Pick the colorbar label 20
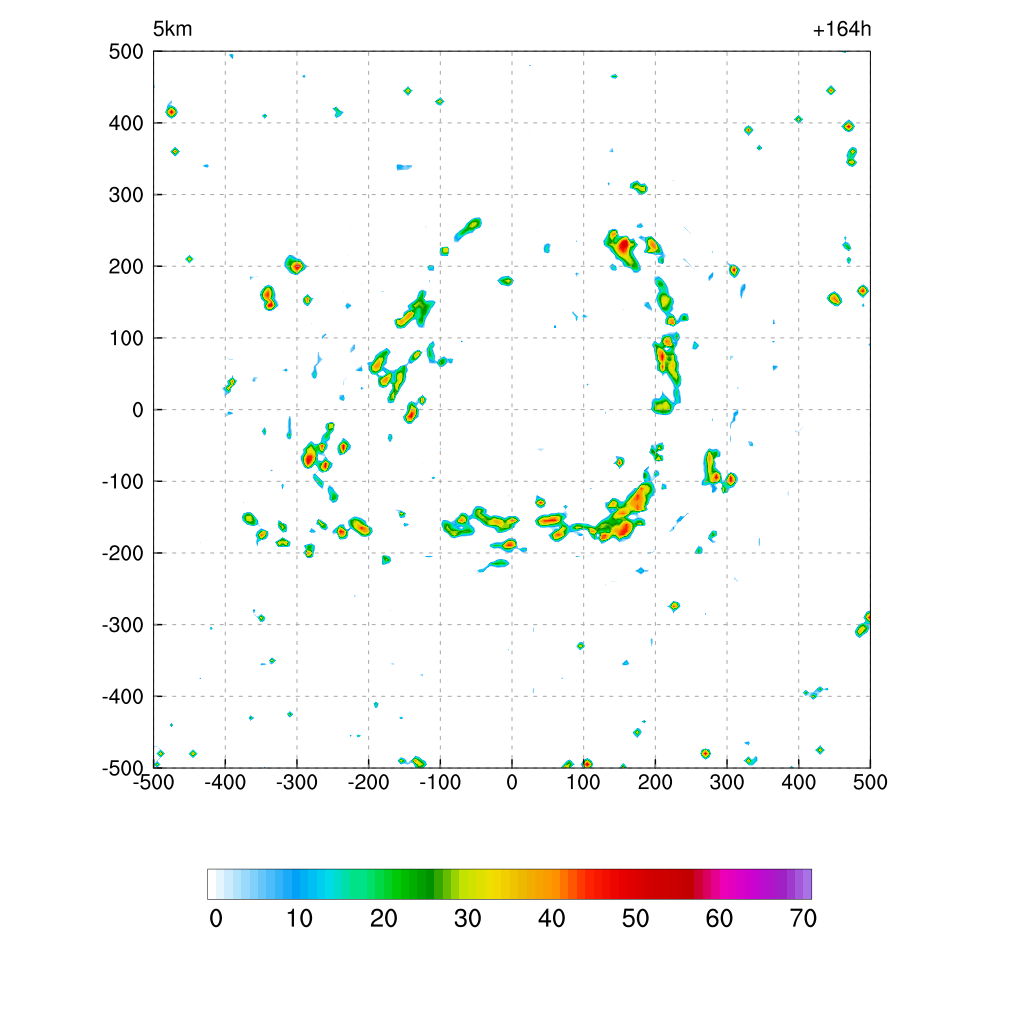Screen dimensions: 1024x1024 pos(384,919)
